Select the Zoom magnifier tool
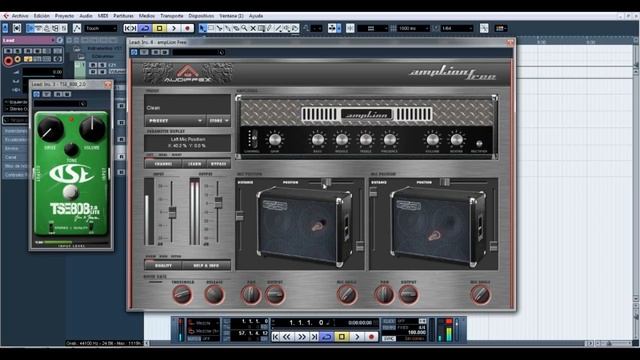Viewport: 640px width, 360px height. point(244,28)
